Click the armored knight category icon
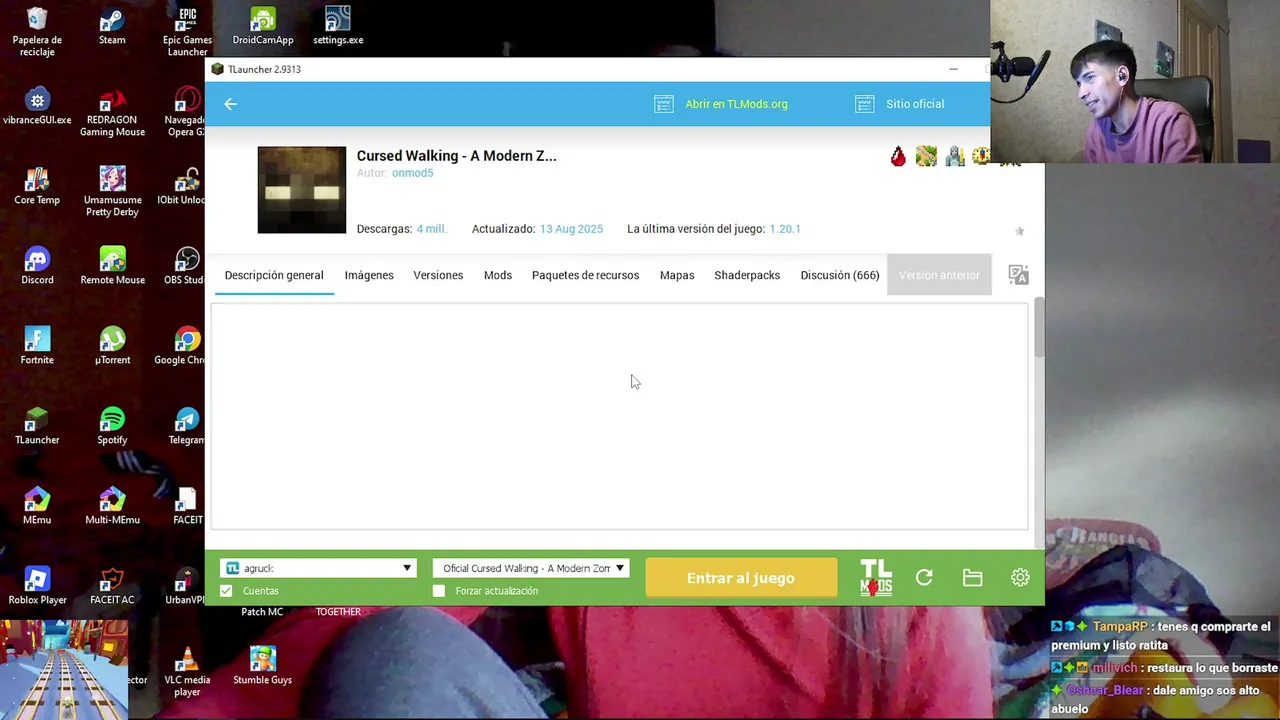 point(955,156)
